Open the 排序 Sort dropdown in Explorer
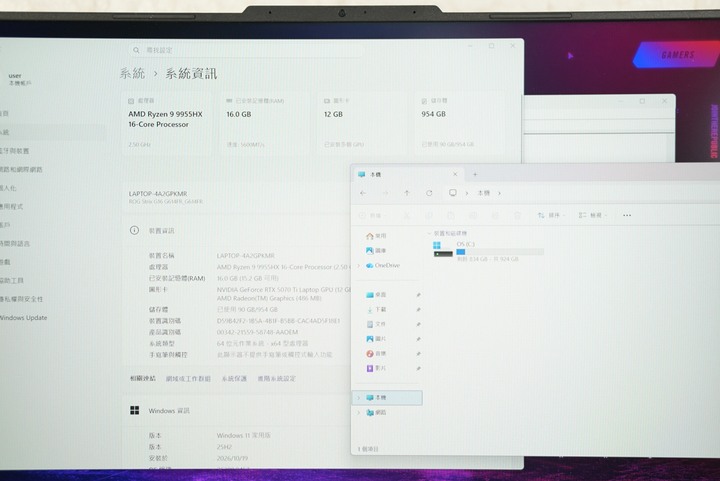This screenshot has height=481, width=720. click(551, 215)
